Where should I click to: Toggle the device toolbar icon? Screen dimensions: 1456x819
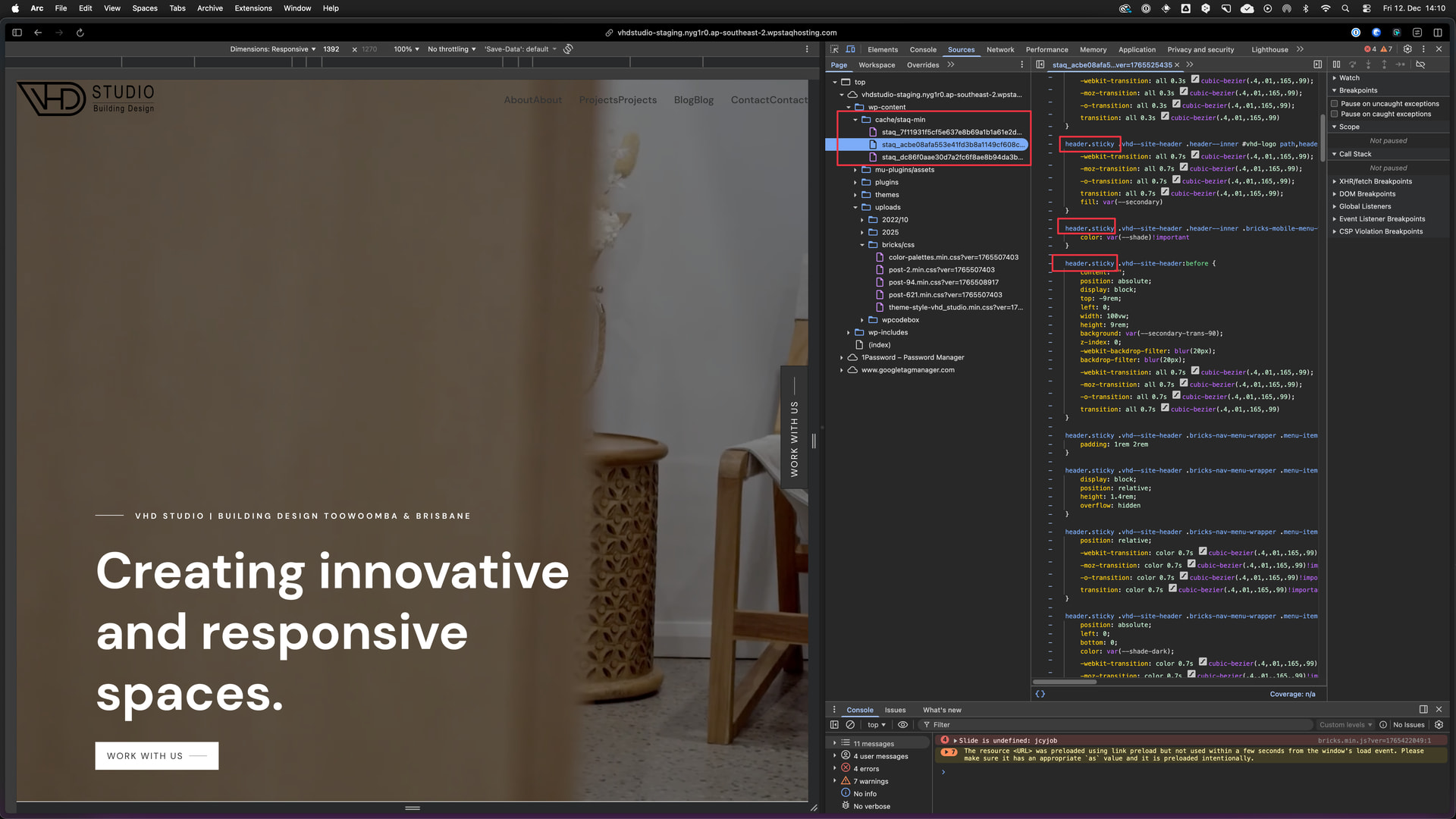click(851, 49)
